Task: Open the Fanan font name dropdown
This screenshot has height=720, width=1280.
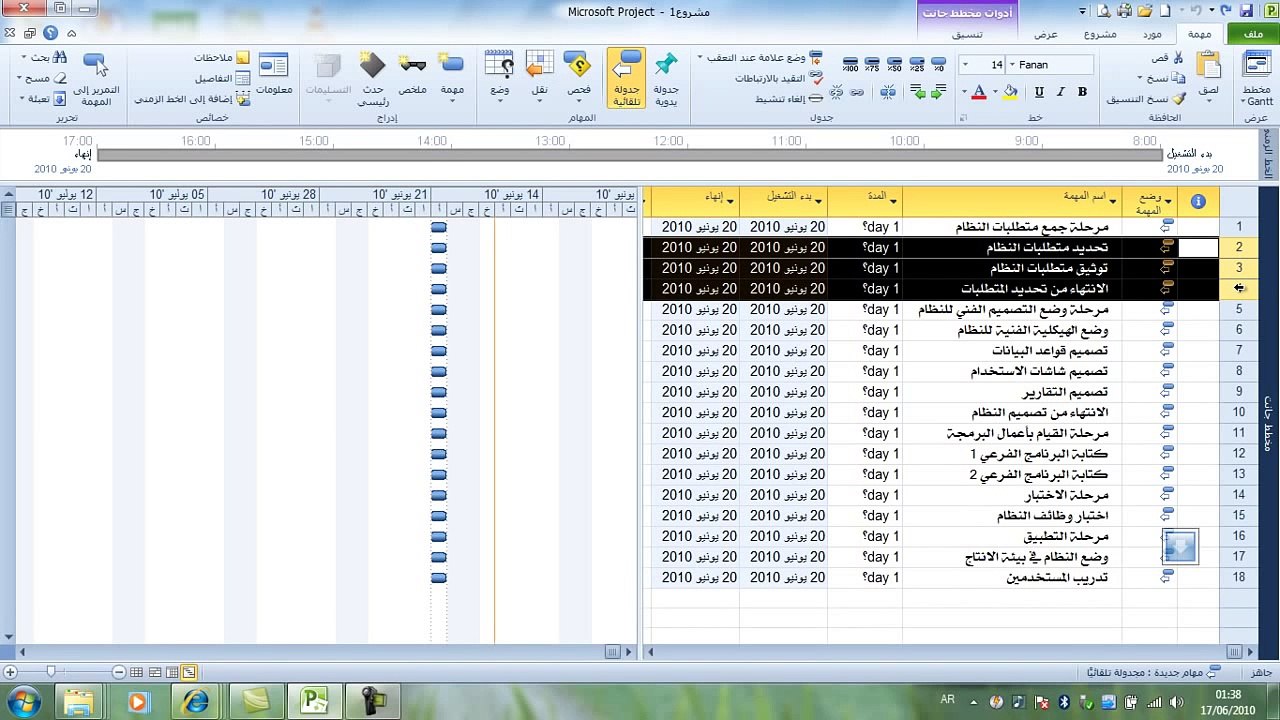Action: click(1012, 65)
